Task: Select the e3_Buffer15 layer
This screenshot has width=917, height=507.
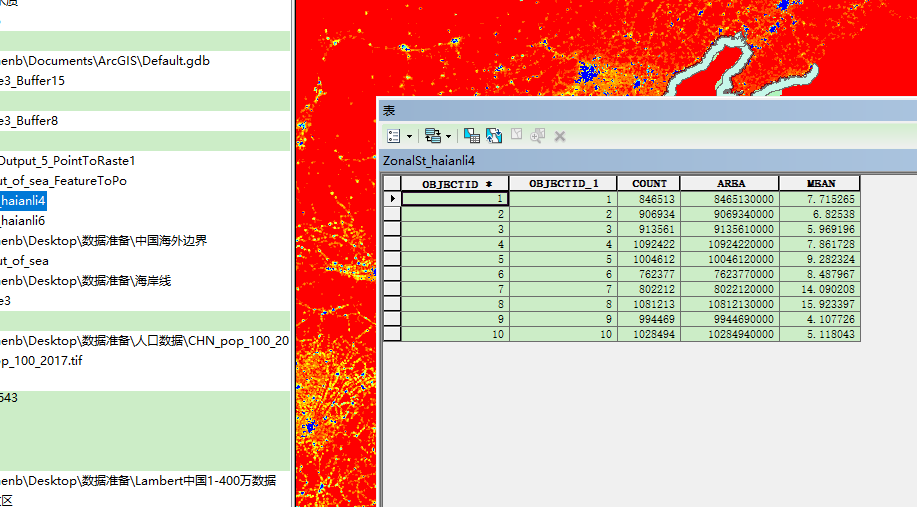Action: click(32, 81)
